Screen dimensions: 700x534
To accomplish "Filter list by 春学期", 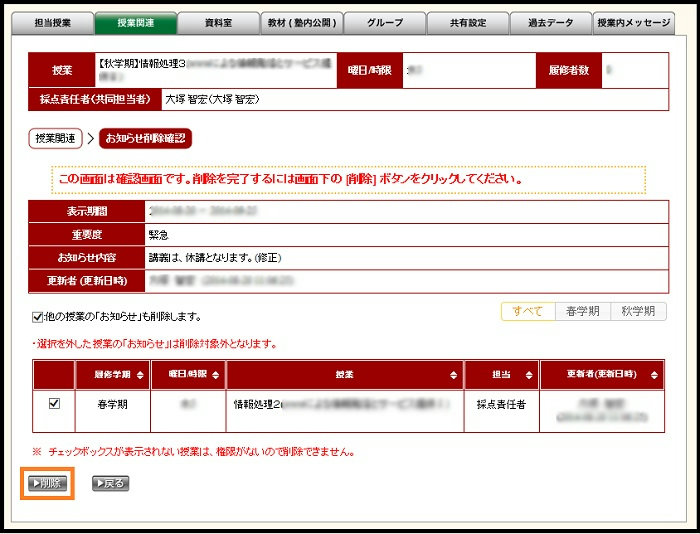I will point(582,311).
